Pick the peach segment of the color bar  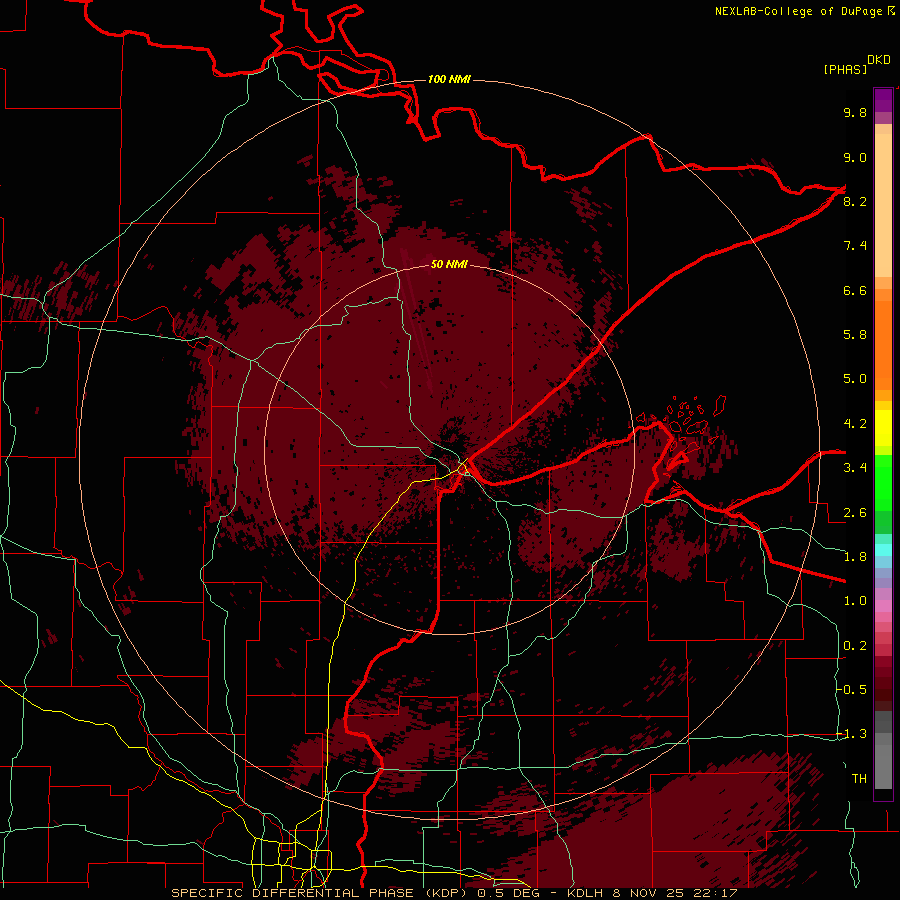[883, 201]
